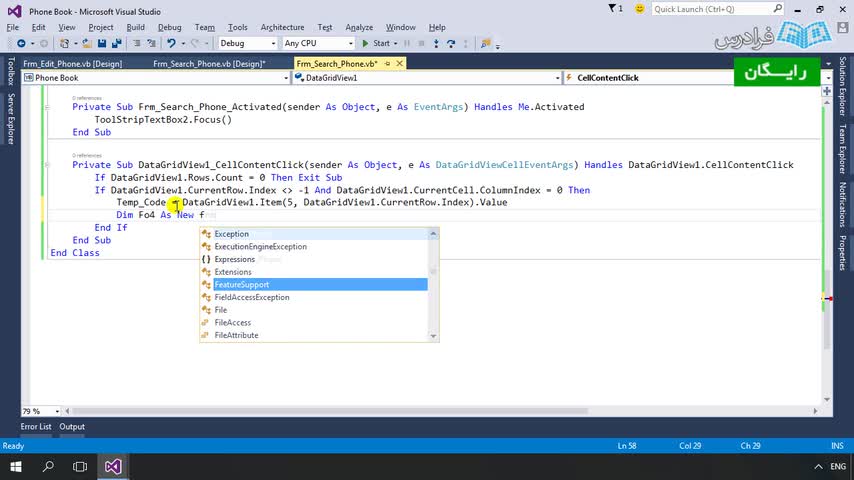Open the Any CPU platform dropdown
Viewport: 854px width, 480px height.
(350, 44)
